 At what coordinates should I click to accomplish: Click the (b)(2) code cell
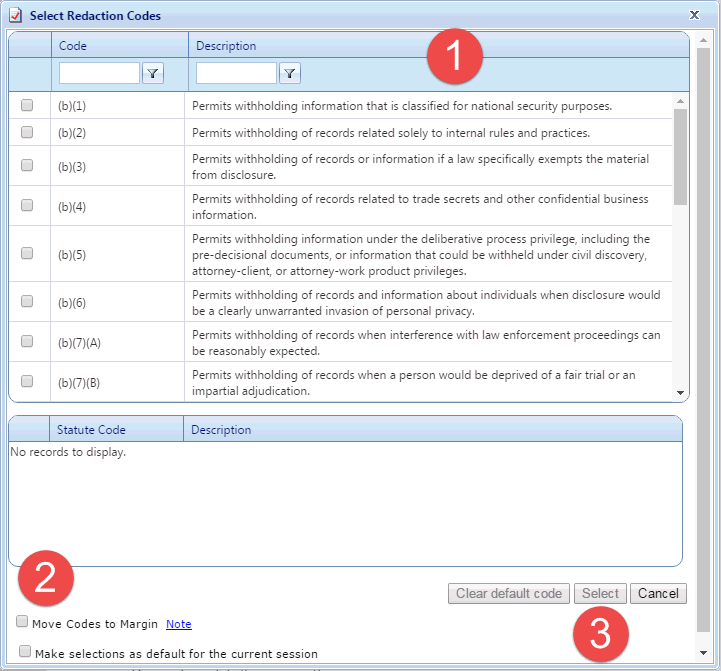[x=72, y=133]
